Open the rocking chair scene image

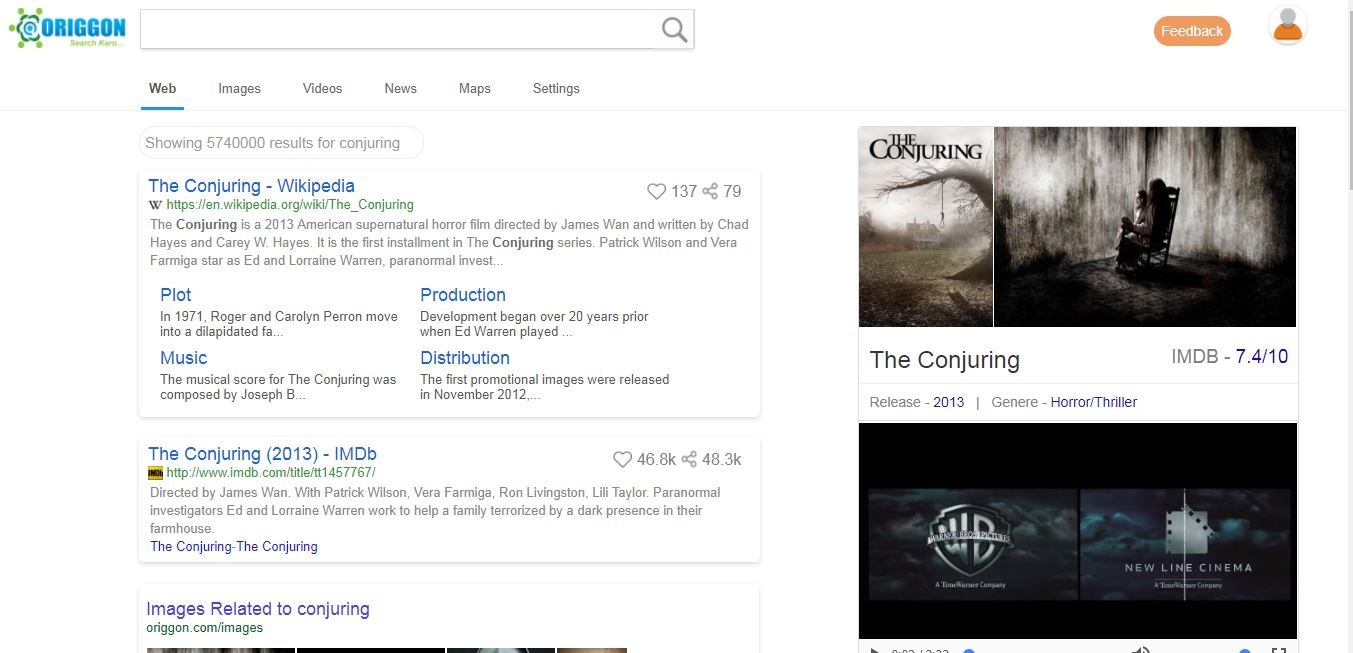click(1145, 226)
